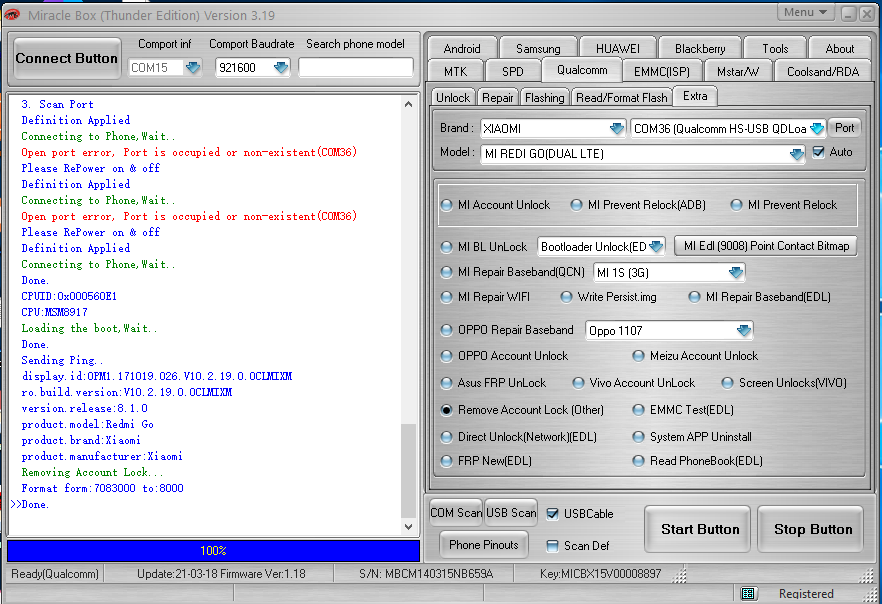Image resolution: width=882 pixels, height=604 pixels.
Task: Switch to the Unlock sub-tab
Action: [x=453, y=98]
